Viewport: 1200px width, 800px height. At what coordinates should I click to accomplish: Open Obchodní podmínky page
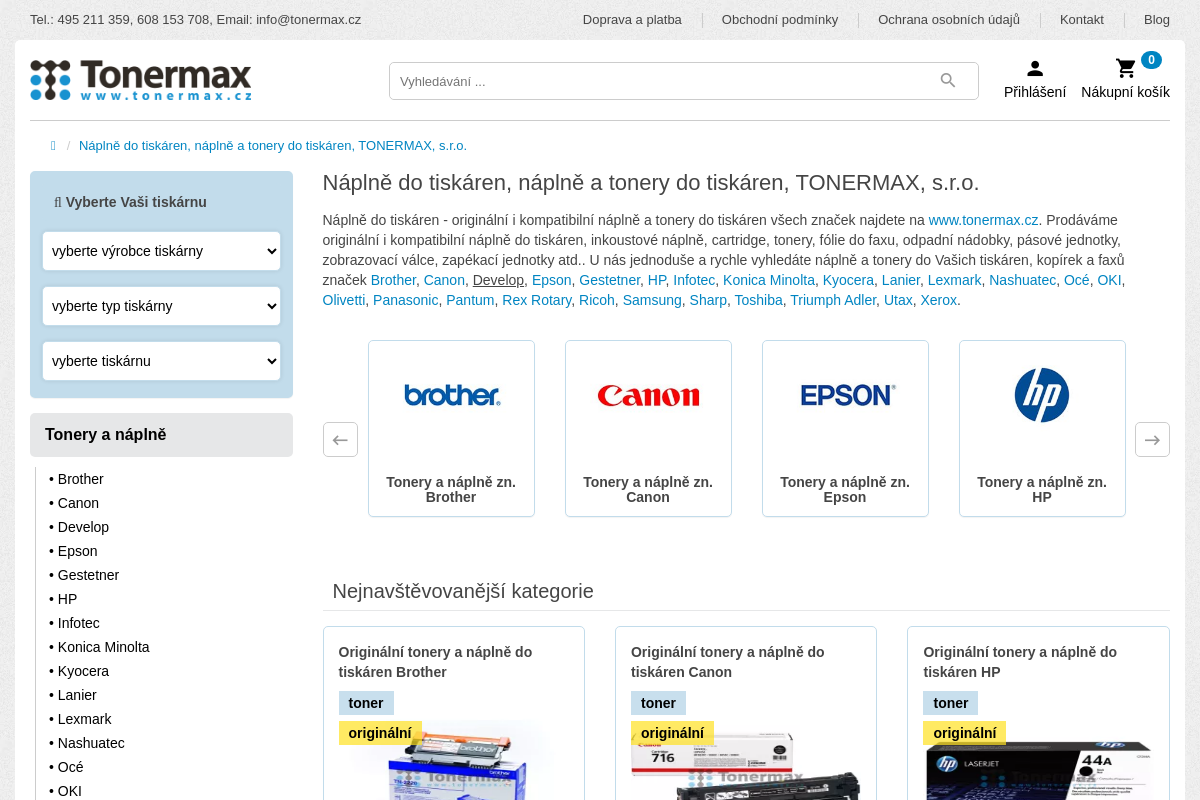[780, 19]
